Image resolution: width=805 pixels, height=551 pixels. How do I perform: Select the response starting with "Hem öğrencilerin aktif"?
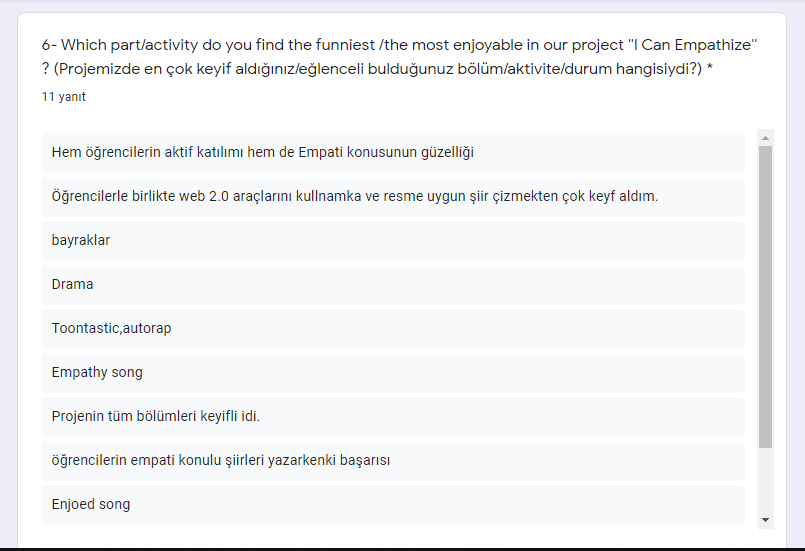pos(263,152)
